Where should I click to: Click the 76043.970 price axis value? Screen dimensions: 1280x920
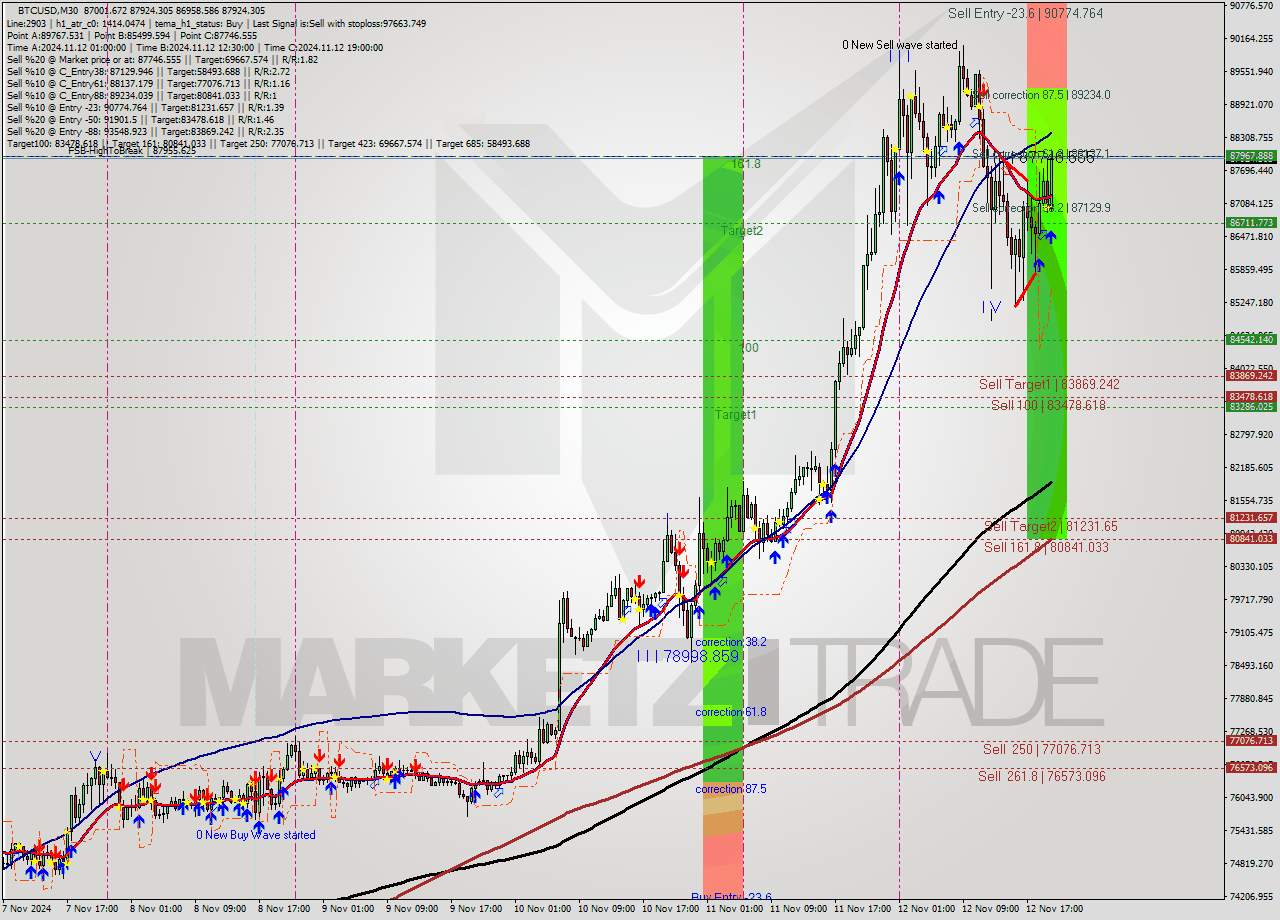point(1251,798)
